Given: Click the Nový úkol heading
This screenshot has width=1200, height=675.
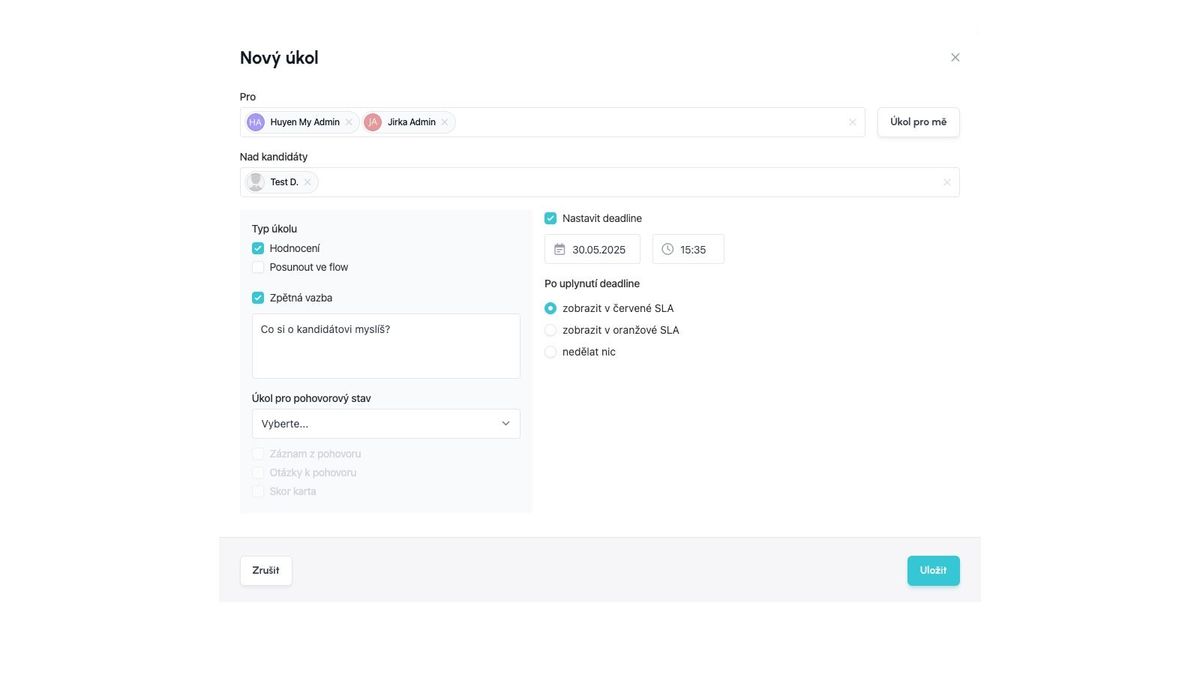Looking at the screenshot, I should tap(279, 58).
